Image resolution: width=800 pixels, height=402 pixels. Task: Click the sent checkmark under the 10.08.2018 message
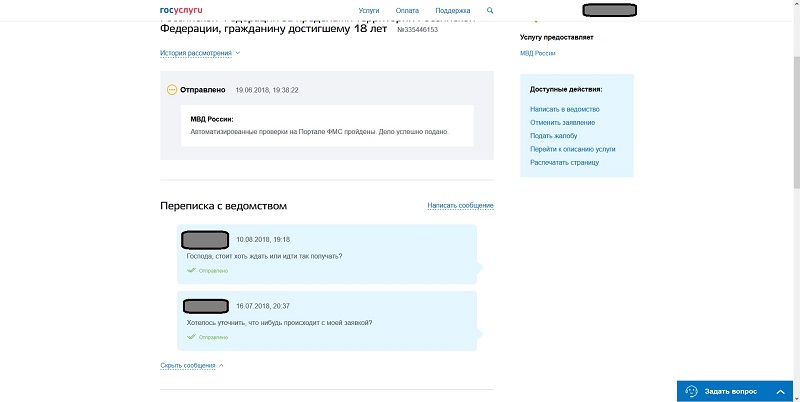pos(191,271)
